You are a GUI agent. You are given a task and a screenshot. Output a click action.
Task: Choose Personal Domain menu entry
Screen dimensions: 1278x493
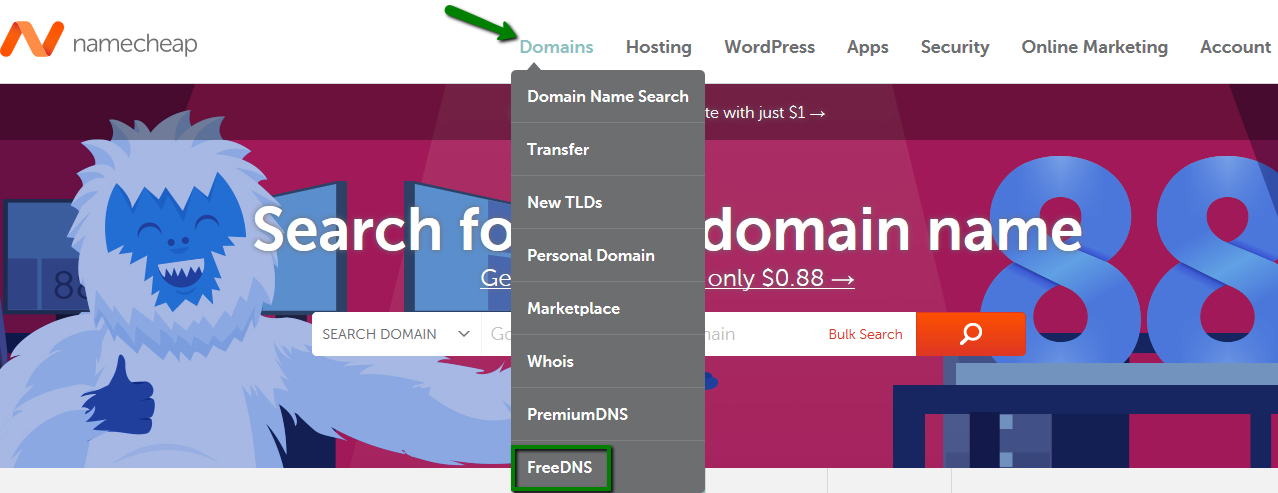point(608,255)
